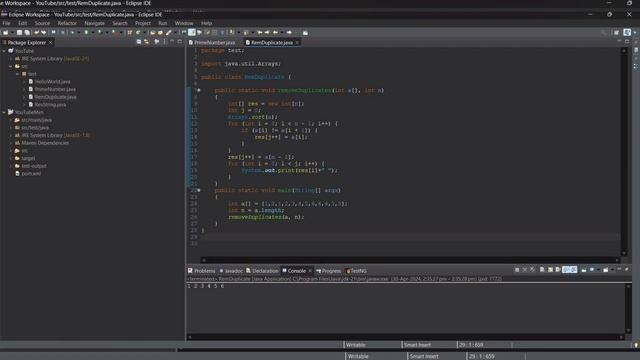Click the Quick Access search icon

click(x=604, y=32)
